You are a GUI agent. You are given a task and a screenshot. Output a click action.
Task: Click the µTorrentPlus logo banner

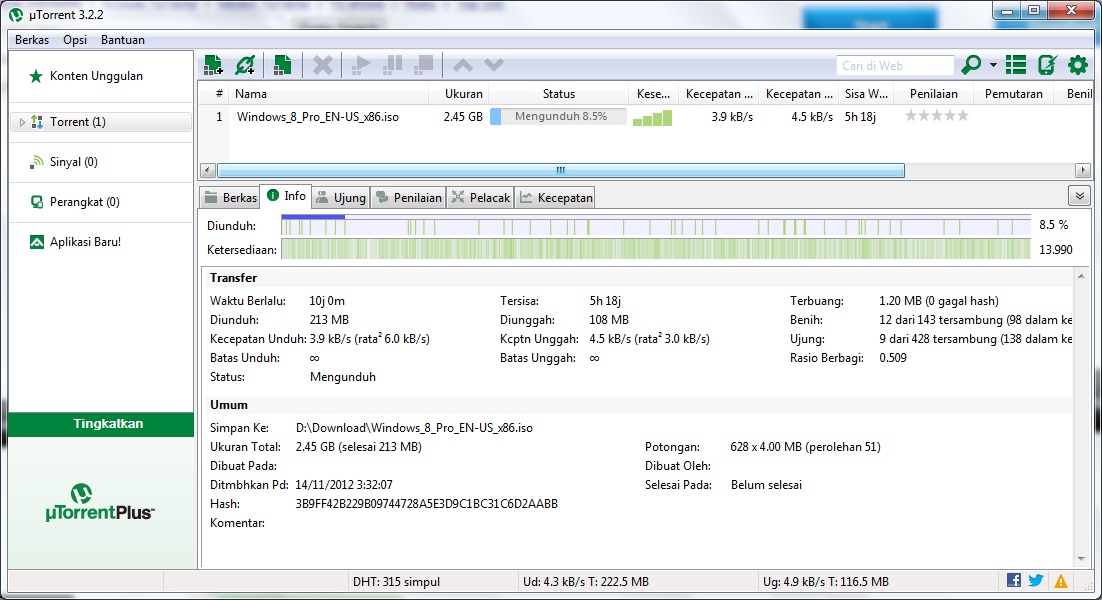pyautogui.click(x=100, y=502)
